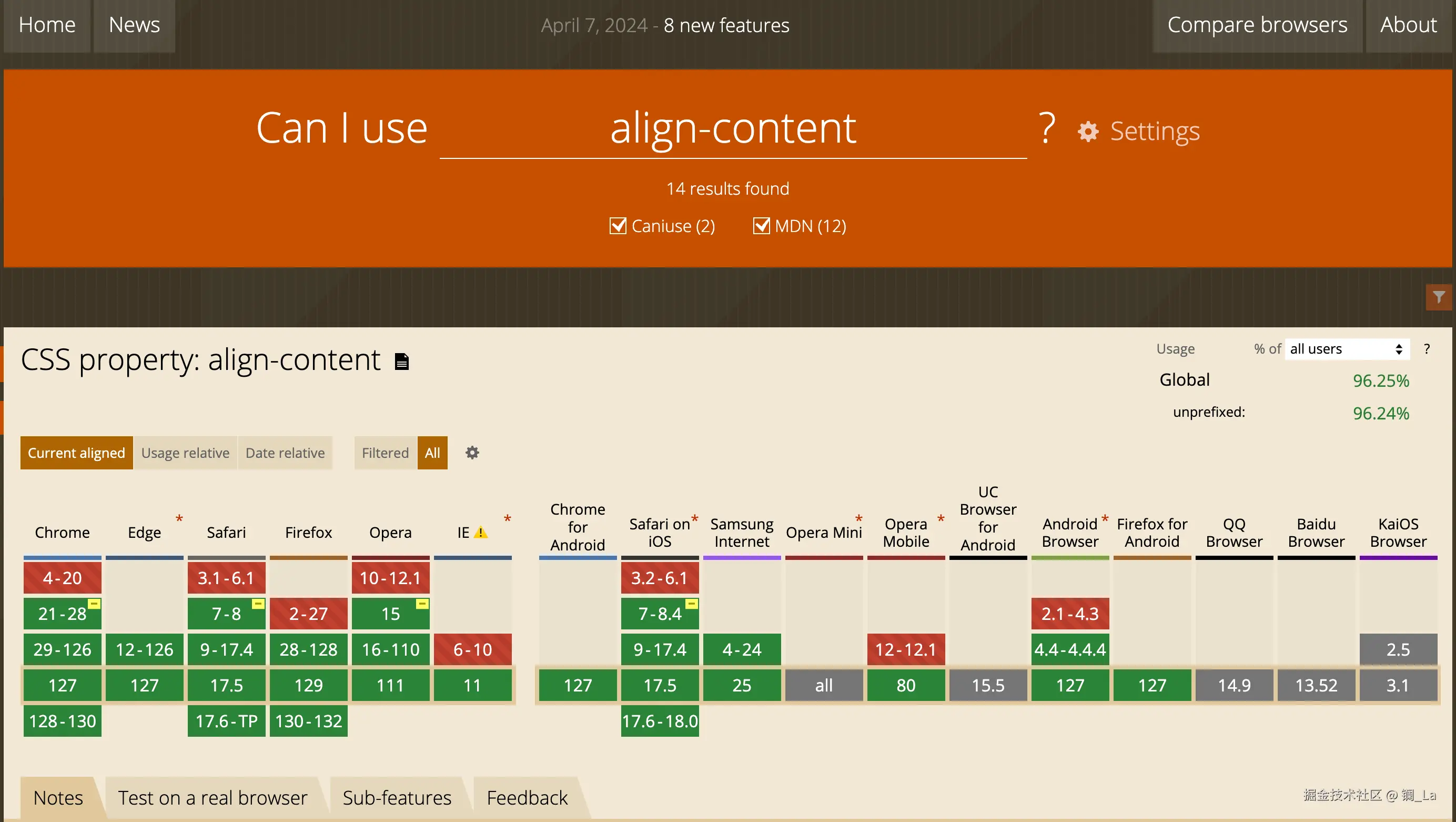Click the asterisk next to Safari on iOS

click(695, 519)
